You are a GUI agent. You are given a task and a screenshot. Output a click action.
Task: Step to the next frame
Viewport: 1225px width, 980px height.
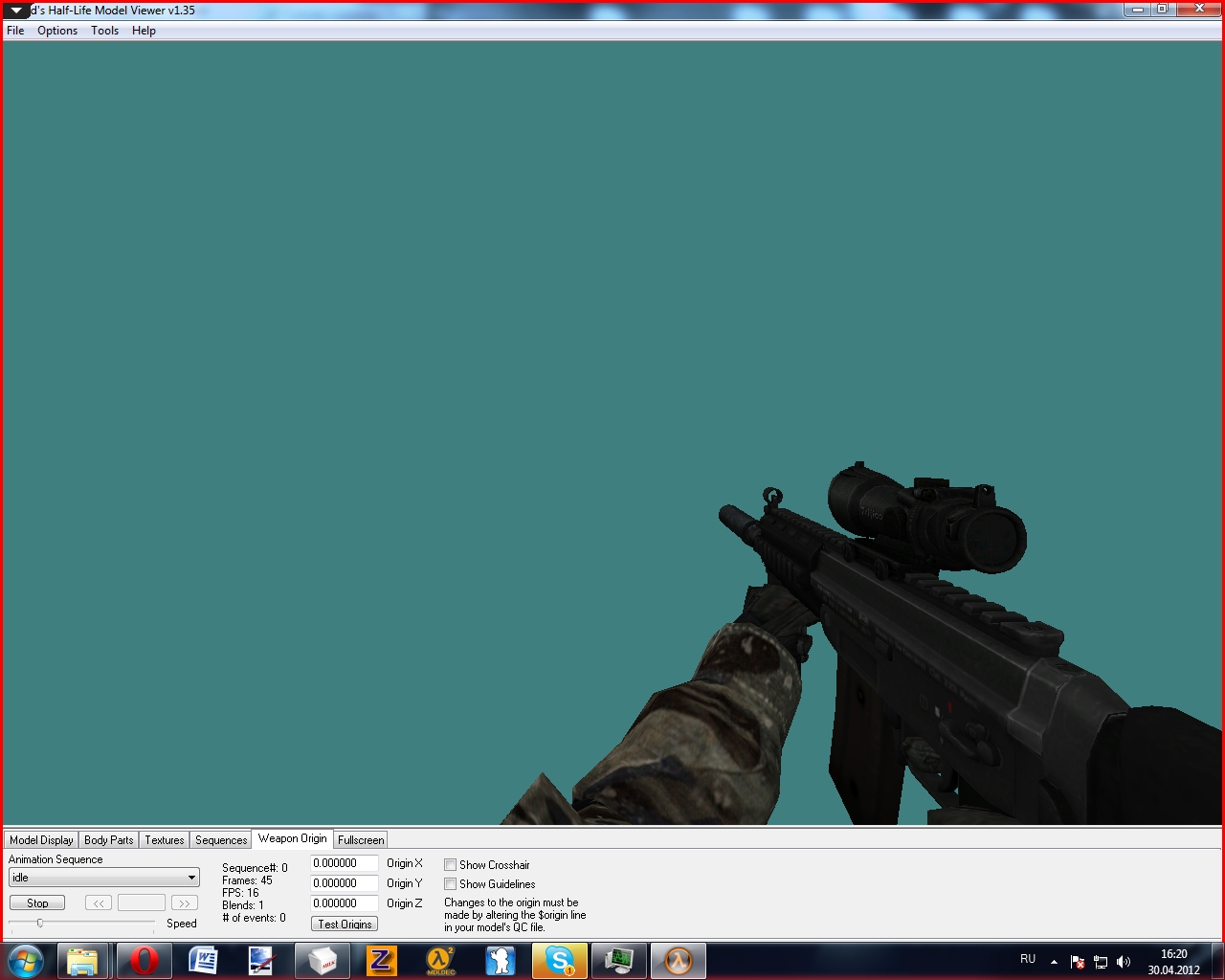[184, 902]
